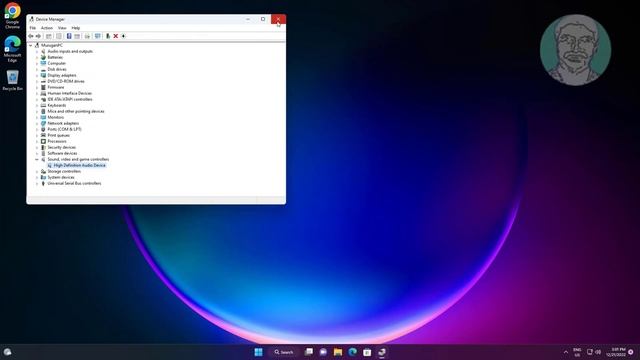This screenshot has height=360, width=640.
Task: Open the widgets weather icon on taskbar
Action: click(x=7, y=352)
